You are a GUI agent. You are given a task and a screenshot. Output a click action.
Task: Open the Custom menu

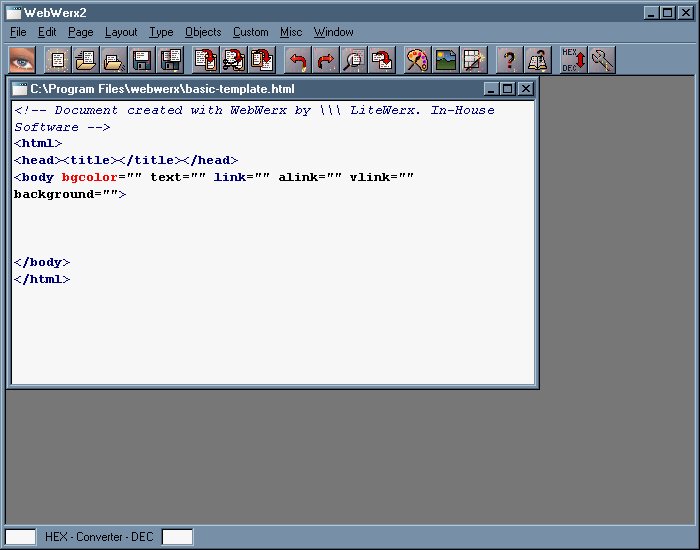point(250,32)
